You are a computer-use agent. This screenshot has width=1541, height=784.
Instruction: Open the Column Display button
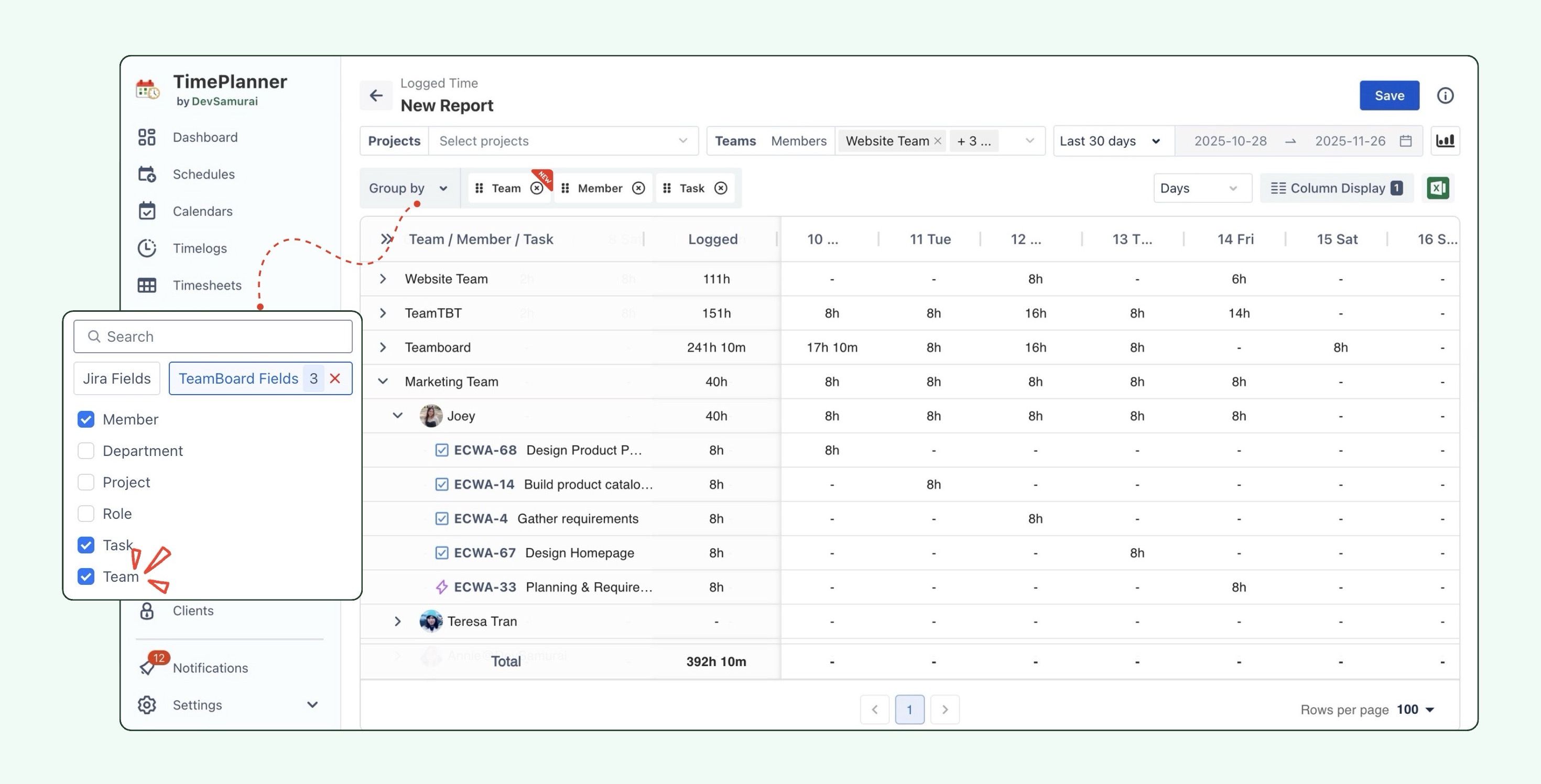pos(1336,188)
